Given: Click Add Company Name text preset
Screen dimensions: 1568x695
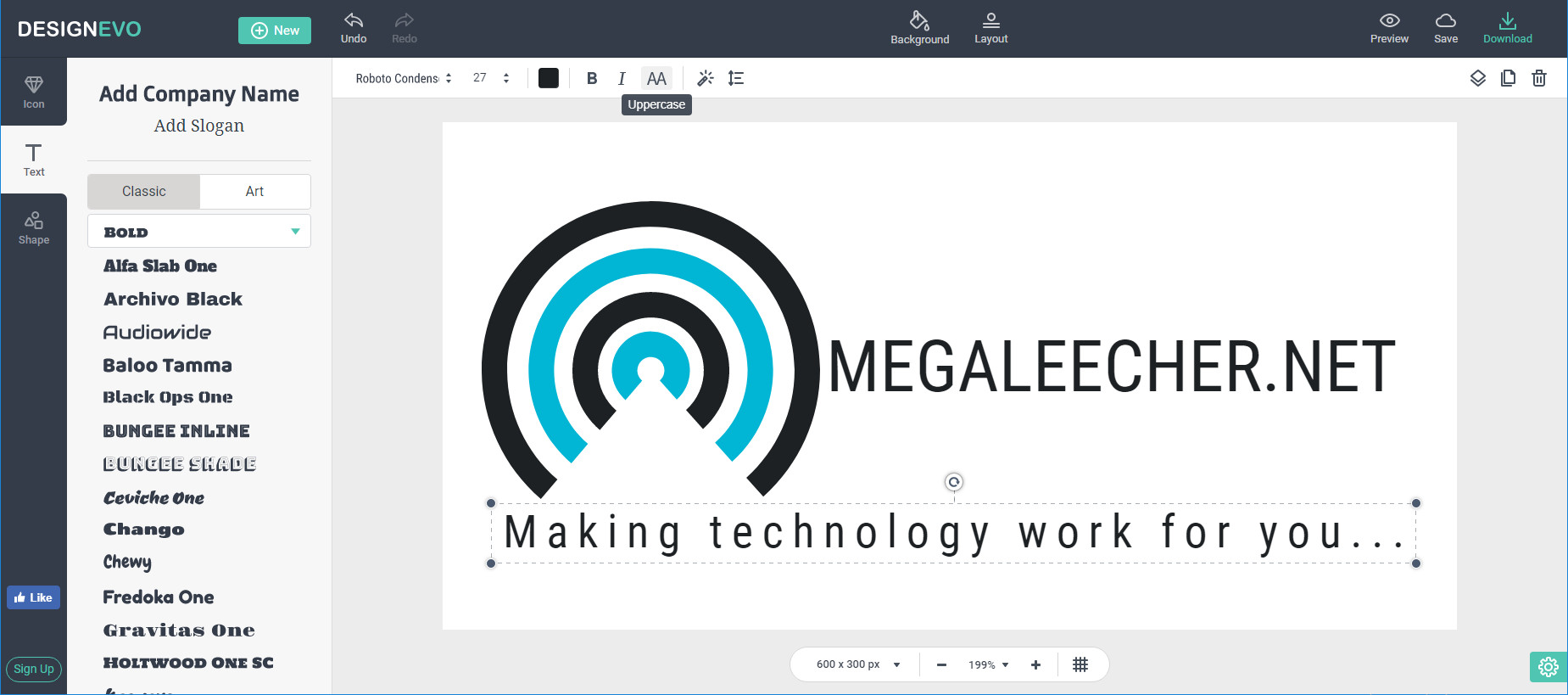Looking at the screenshot, I should (x=199, y=93).
